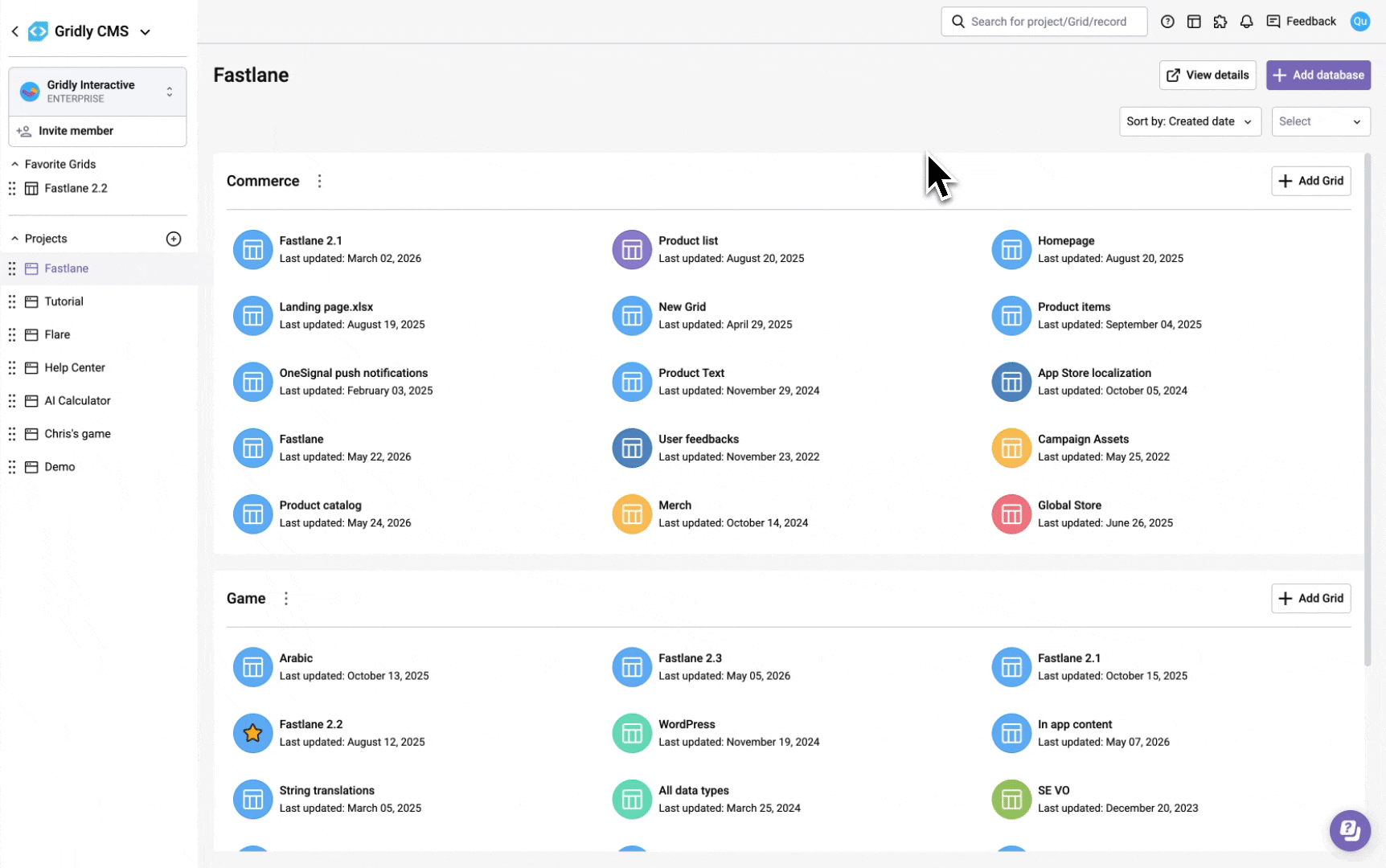Collapse the Favorite Grids section

point(14,164)
